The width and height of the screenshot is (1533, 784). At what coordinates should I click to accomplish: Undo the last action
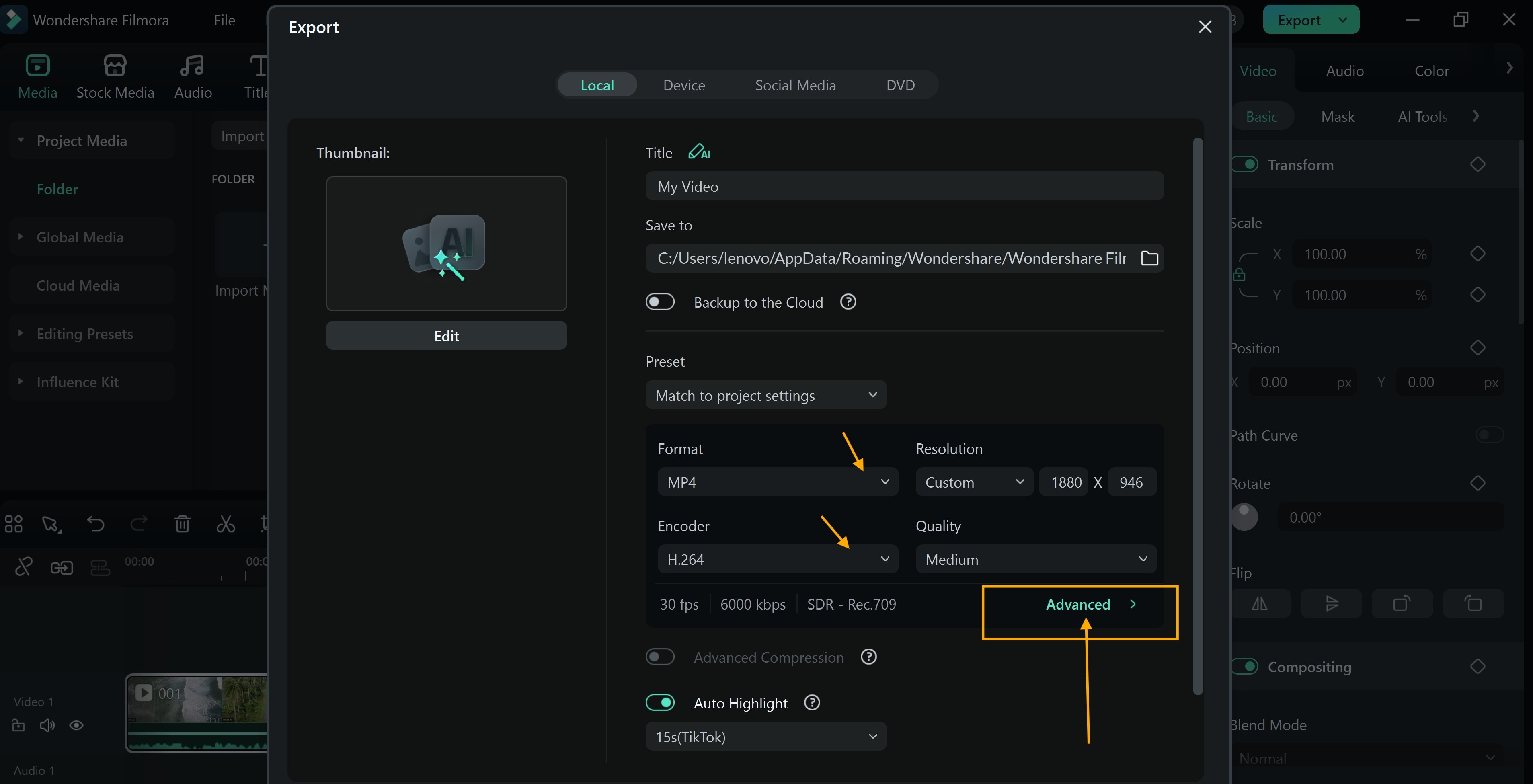95,524
